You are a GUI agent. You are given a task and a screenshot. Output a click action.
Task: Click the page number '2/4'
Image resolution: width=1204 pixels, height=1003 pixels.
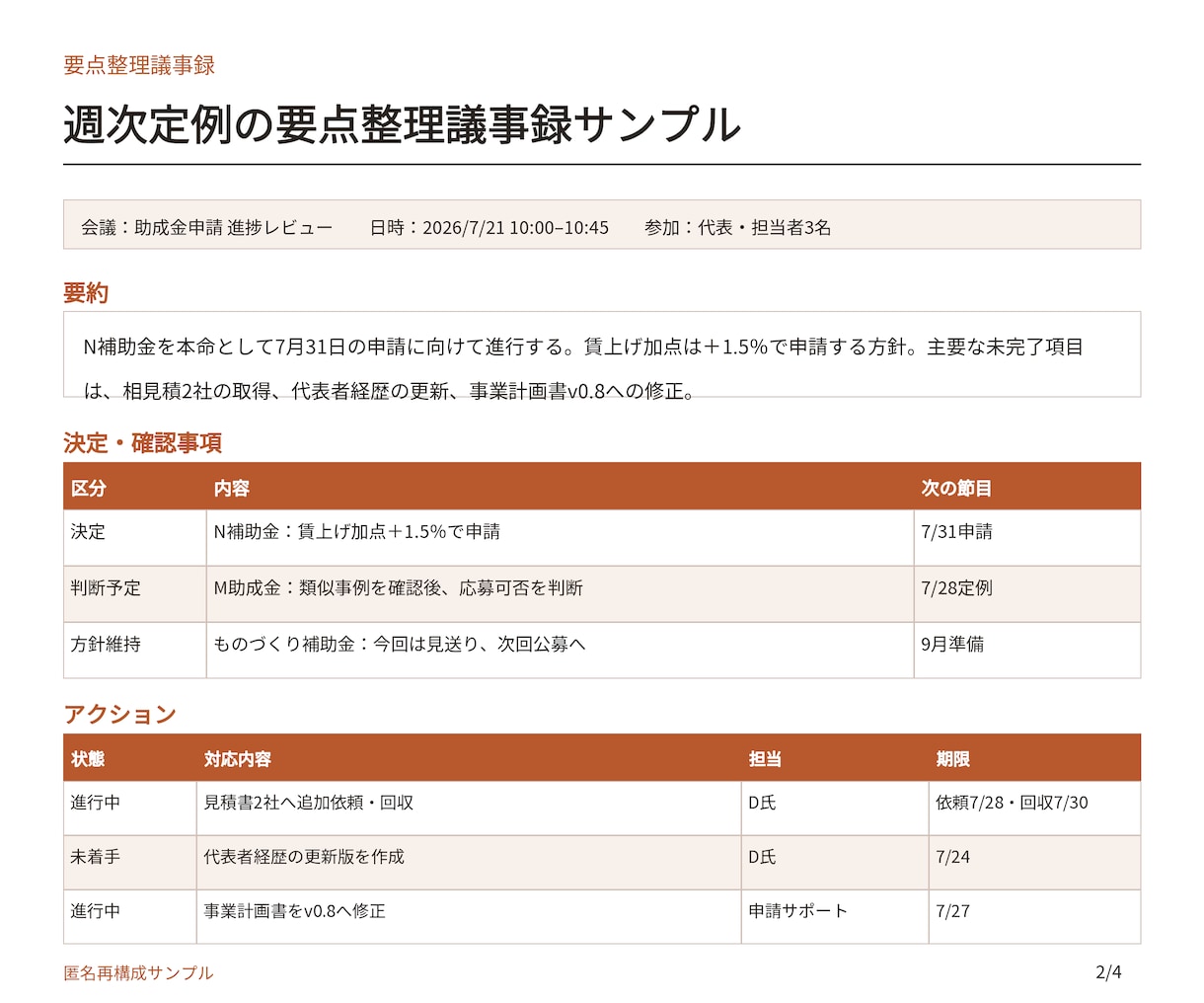coord(1108,972)
